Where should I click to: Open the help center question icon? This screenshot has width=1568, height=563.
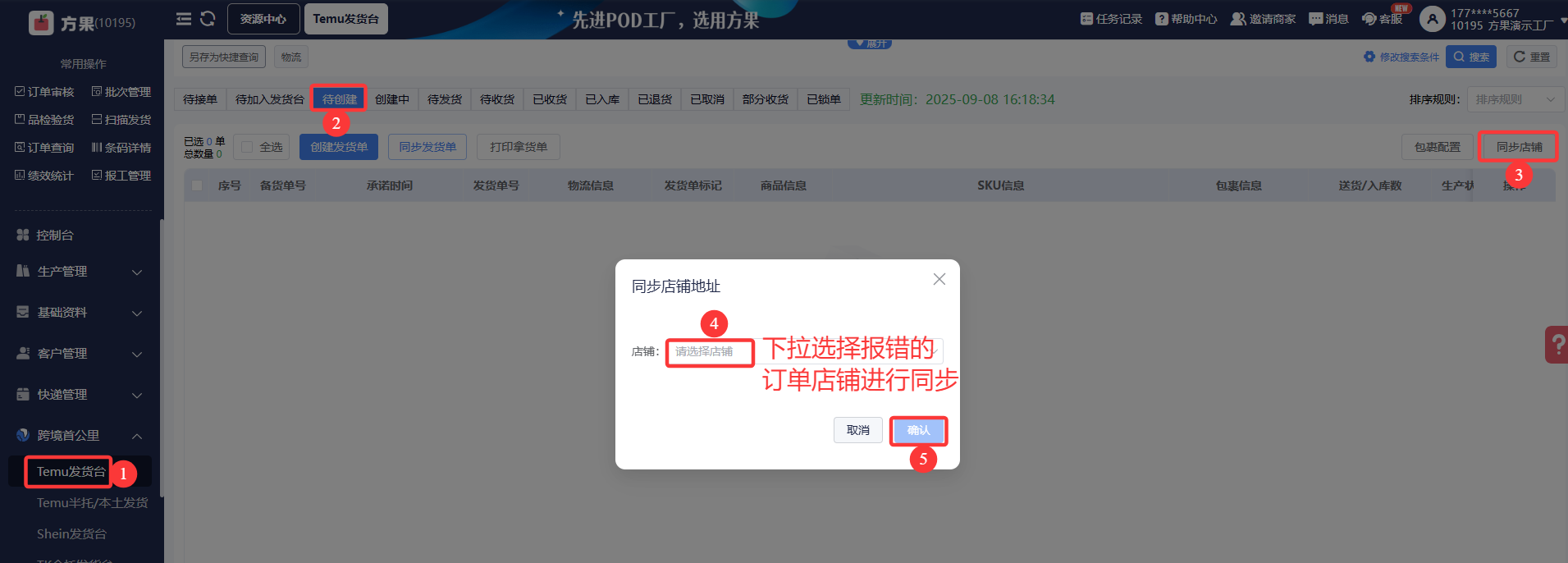pyautogui.click(x=1161, y=19)
